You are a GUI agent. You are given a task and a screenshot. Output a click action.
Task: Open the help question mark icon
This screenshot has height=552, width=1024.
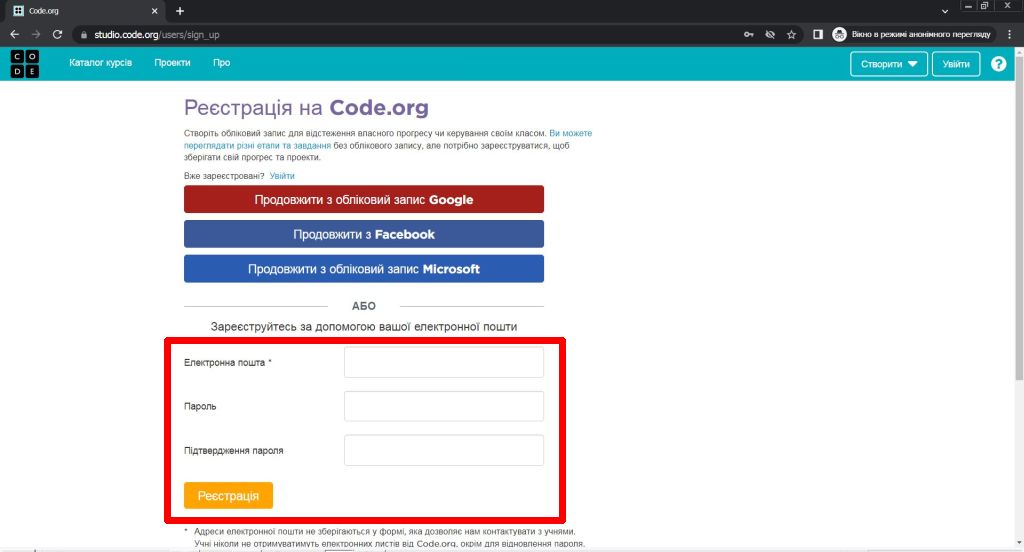[x=998, y=64]
